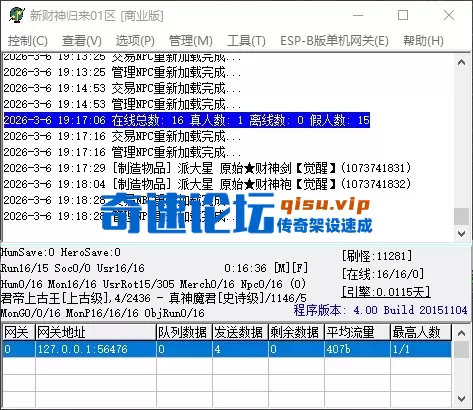
Task: Open the 工具(T) menu
Action: pyautogui.click(x=246, y=41)
